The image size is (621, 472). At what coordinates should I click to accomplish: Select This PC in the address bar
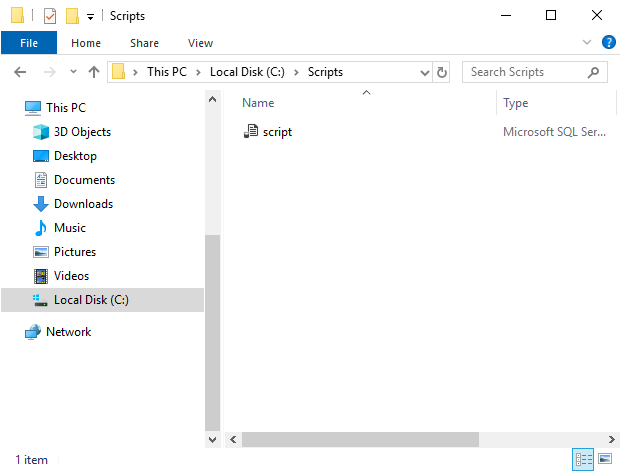pyautogui.click(x=167, y=72)
